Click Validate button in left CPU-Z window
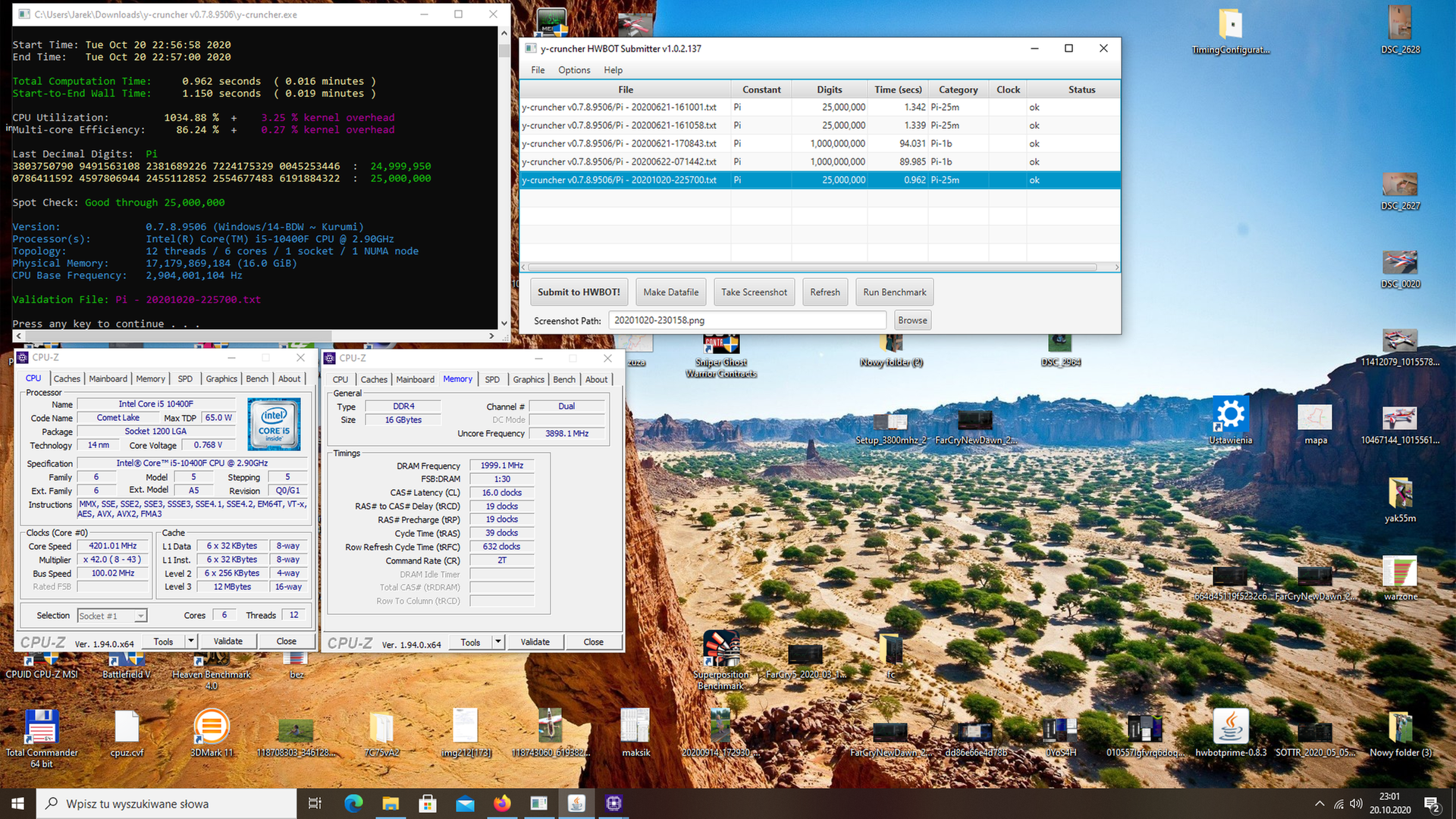 227,642
